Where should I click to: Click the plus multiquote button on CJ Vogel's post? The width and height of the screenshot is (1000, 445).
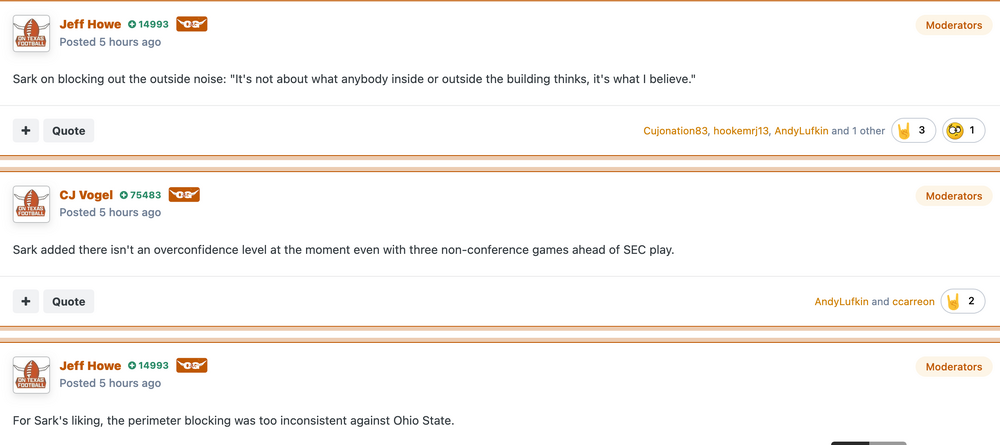(26, 301)
